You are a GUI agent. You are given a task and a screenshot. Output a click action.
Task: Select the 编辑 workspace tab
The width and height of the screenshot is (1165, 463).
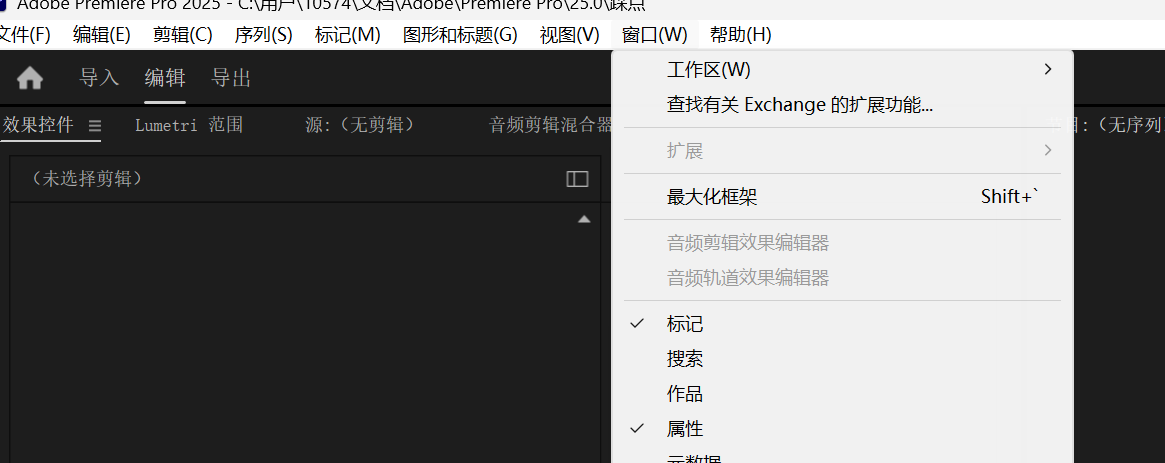[165, 77]
